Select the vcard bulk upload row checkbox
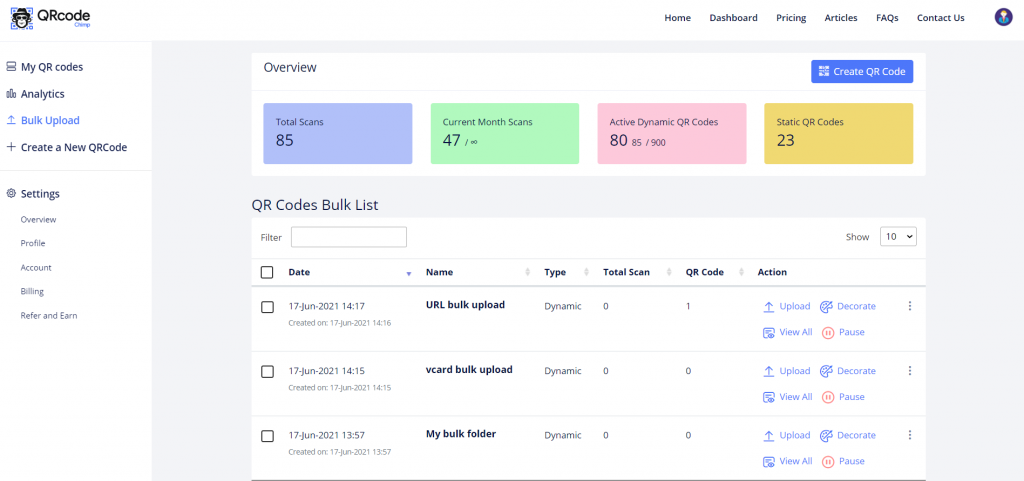 267,371
